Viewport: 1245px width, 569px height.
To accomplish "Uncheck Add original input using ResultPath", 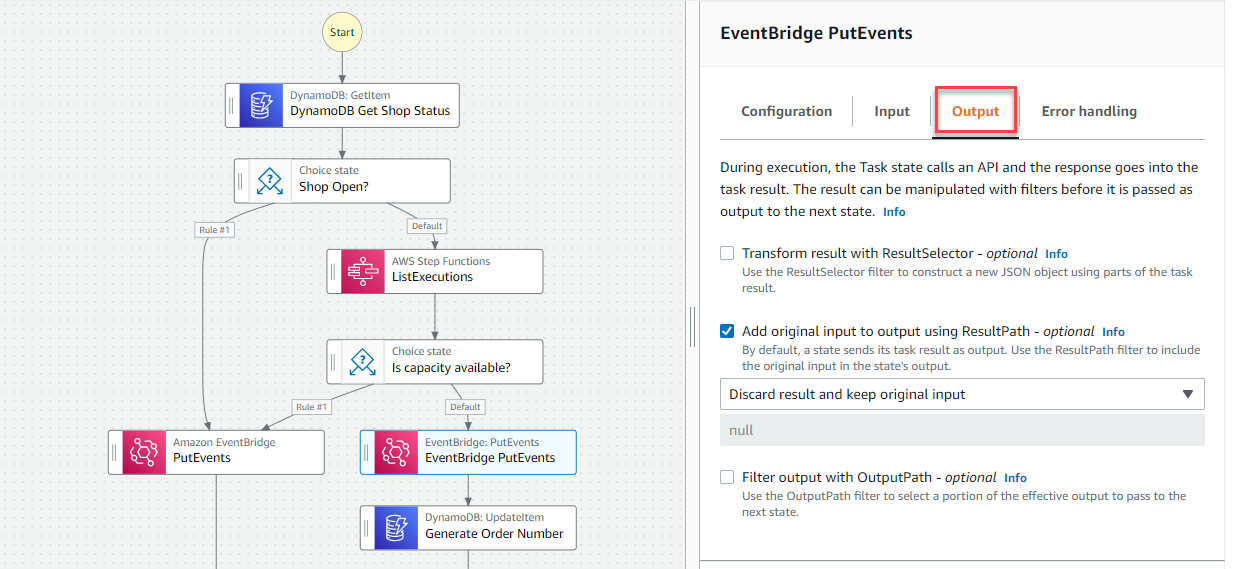I will tap(727, 331).
